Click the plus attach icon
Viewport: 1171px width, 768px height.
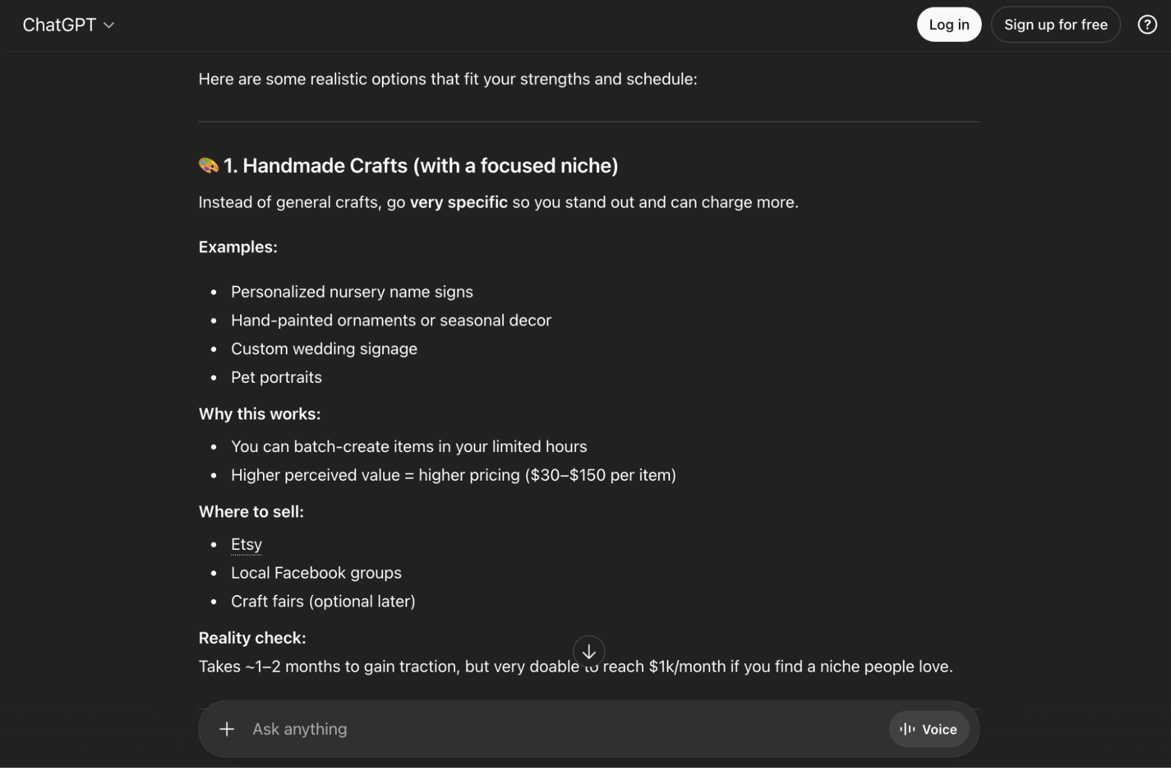[227, 729]
